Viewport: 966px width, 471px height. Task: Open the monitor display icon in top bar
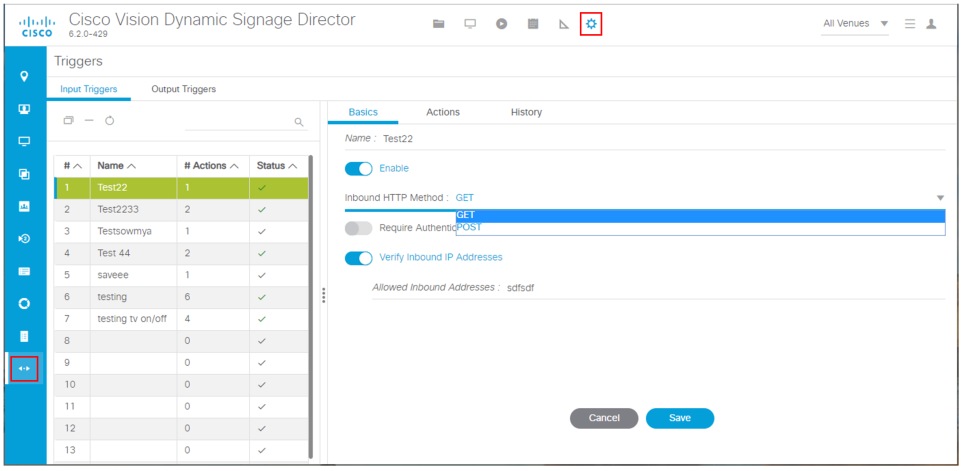tap(470, 24)
